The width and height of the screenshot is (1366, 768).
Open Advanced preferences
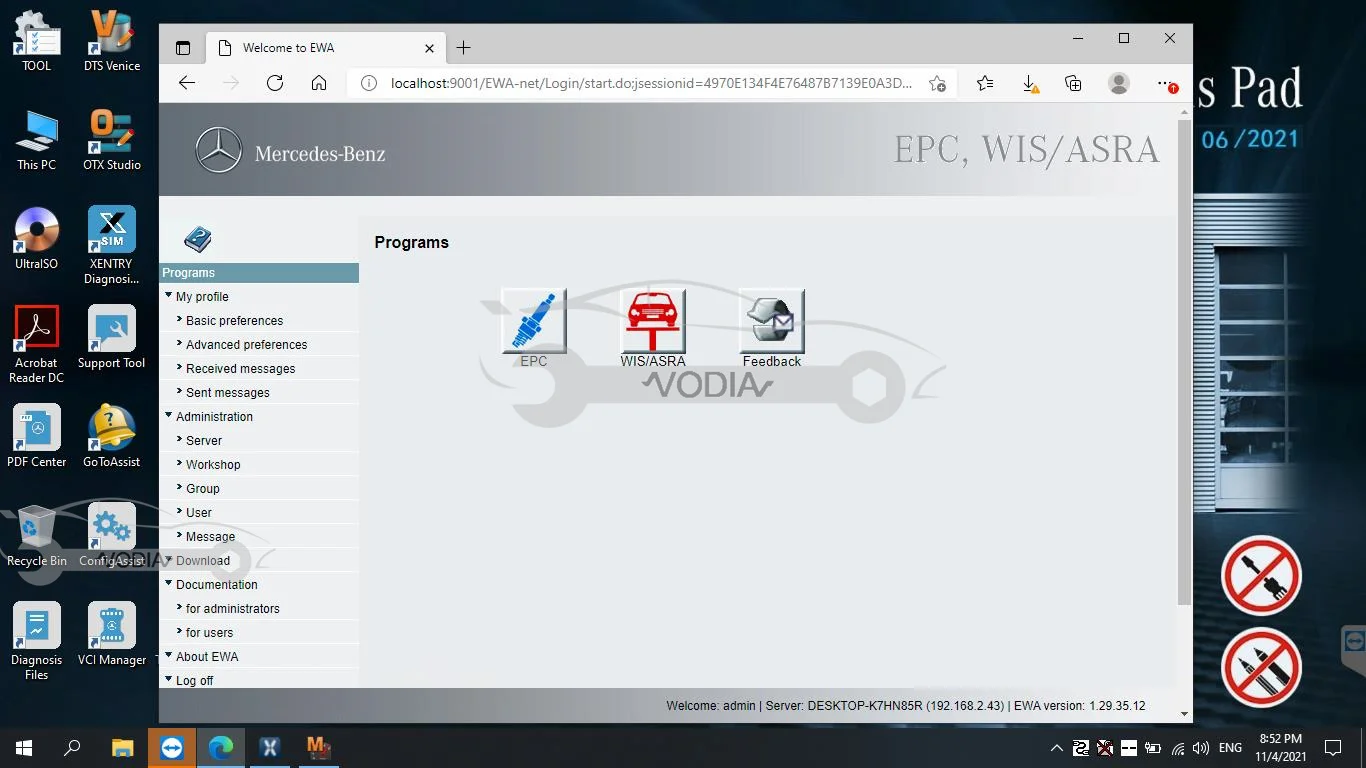246,345
